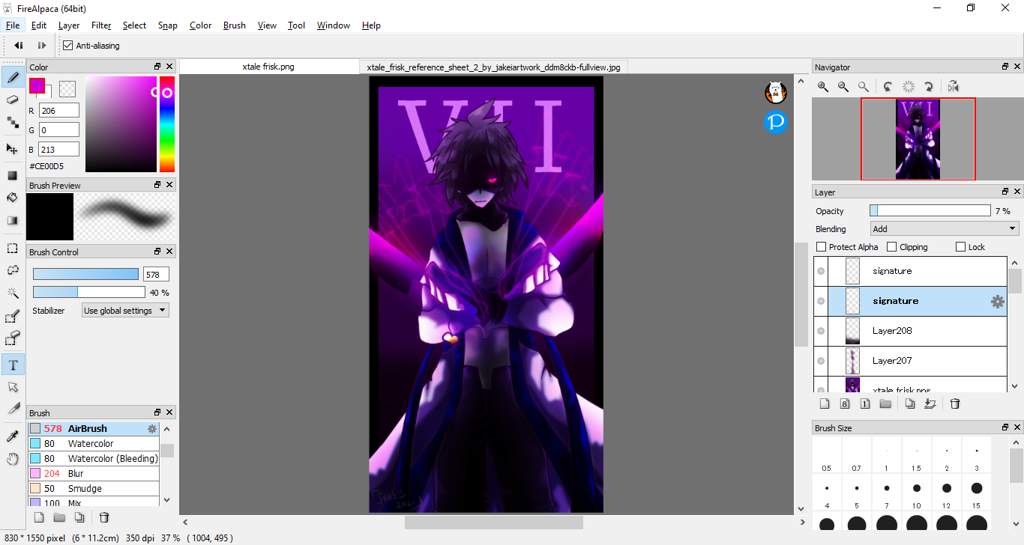Screen dimensions: 1024x545
Task: Select the Smudge brush
Action: pos(93,488)
